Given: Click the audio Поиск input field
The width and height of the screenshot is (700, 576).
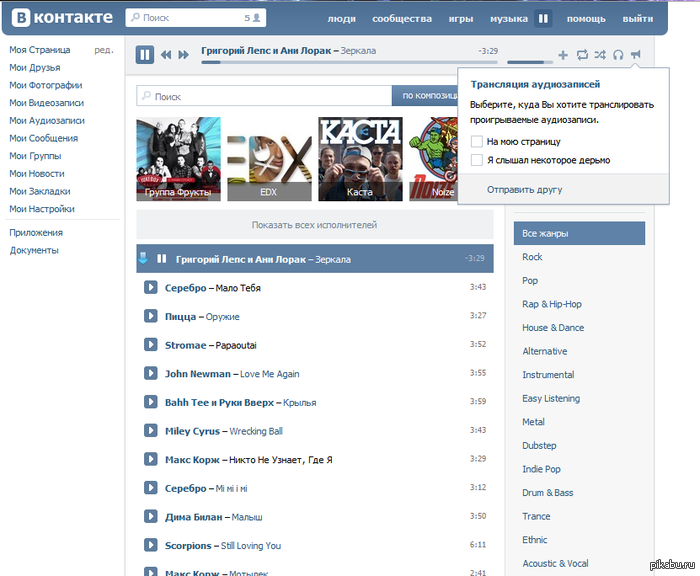Looking at the screenshot, I should [264, 96].
